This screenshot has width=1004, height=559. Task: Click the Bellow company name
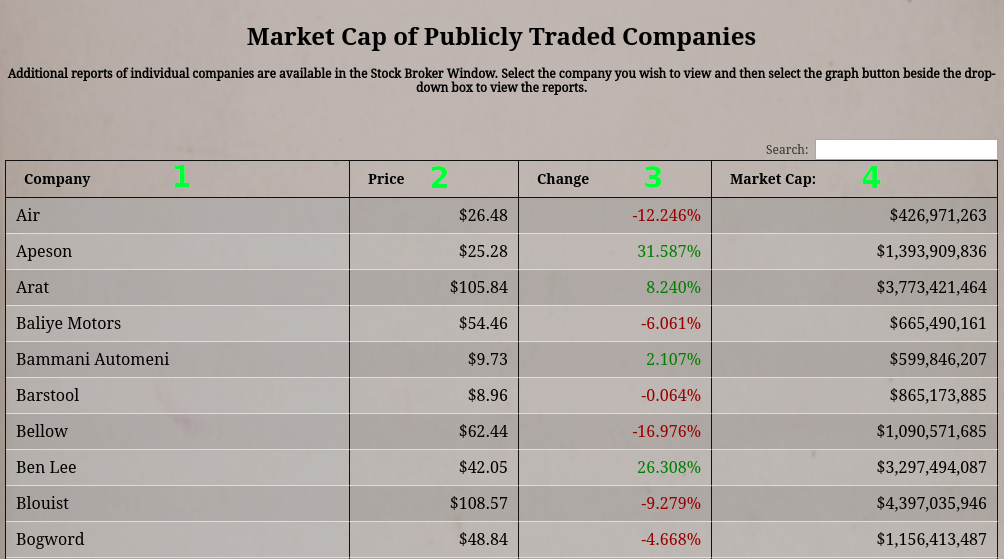click(x=42, y=431)
